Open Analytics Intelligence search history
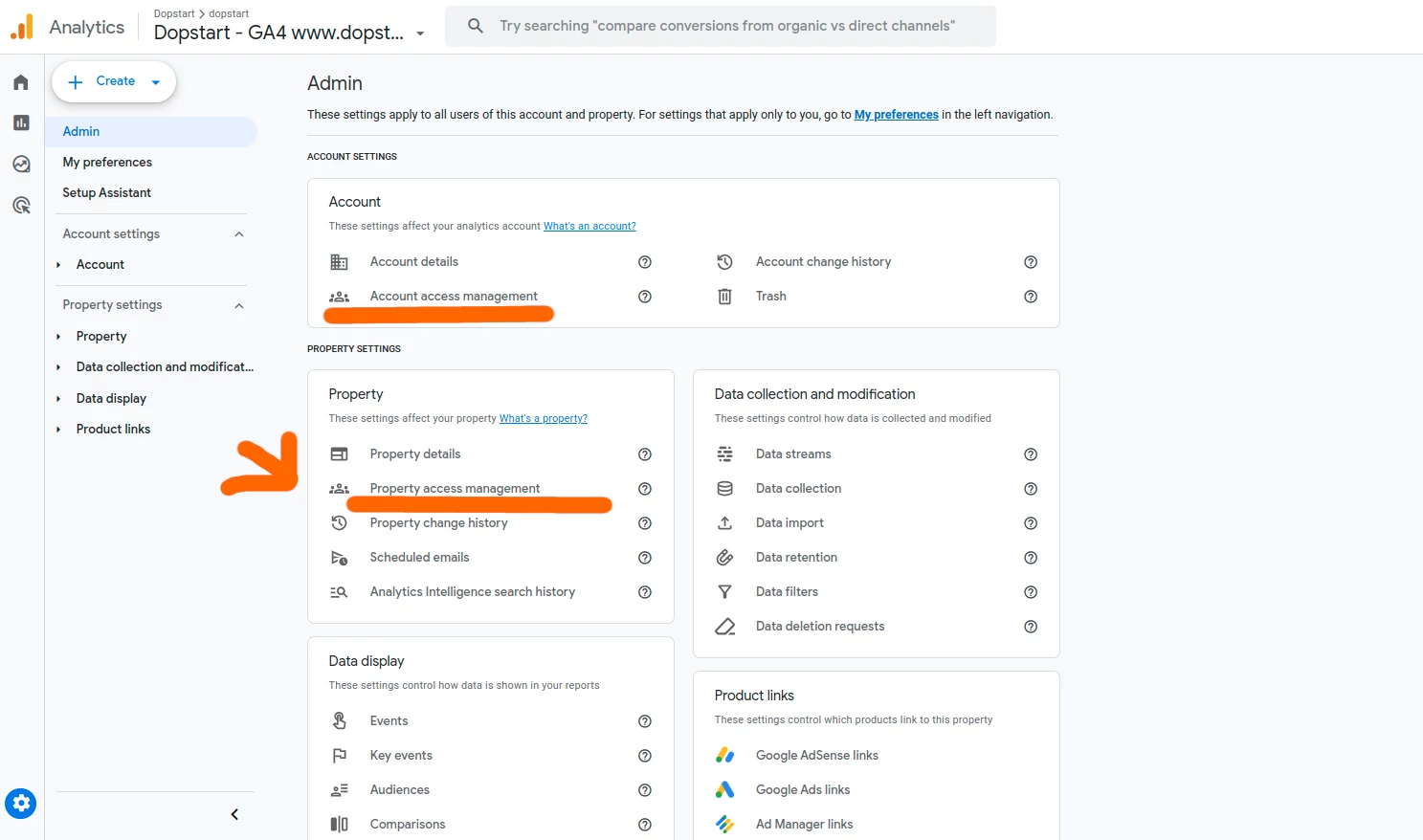Image resolution: width=1423 pixels, height=840 pixels. [473, 592]
